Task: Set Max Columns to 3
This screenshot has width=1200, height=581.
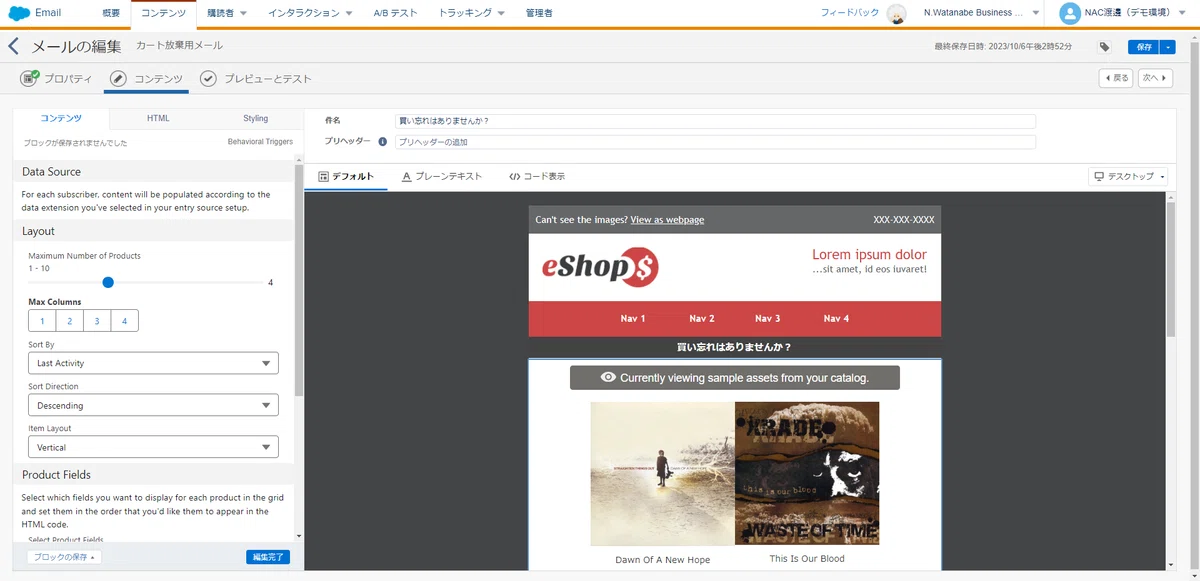Action: 97,321
